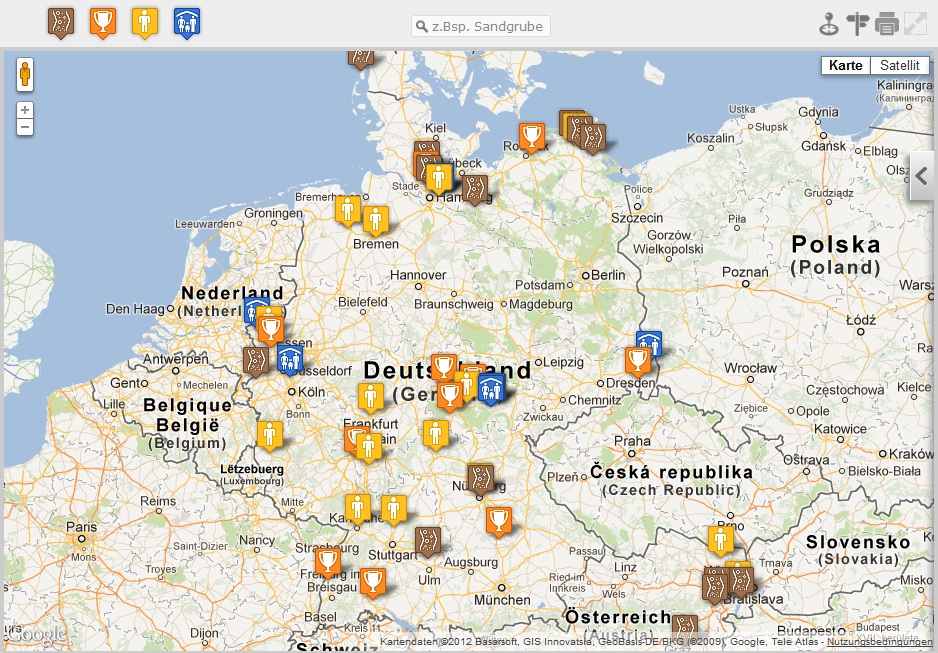Click the Chemnitz city label
938x653 pixels.
pos(595,399)
